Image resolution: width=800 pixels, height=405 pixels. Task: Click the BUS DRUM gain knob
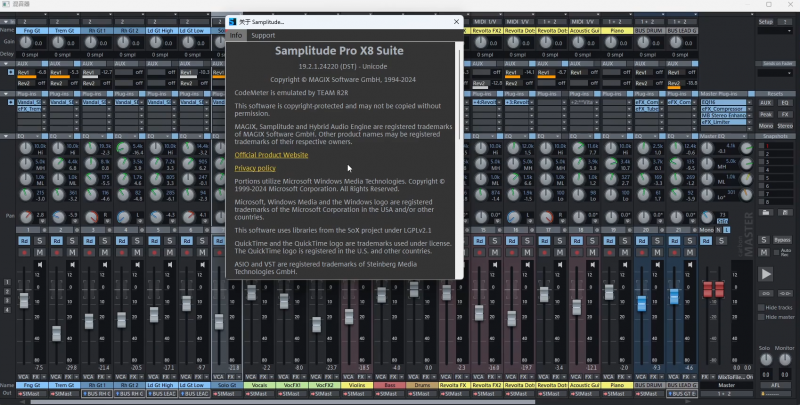click(x=643, y=43)
